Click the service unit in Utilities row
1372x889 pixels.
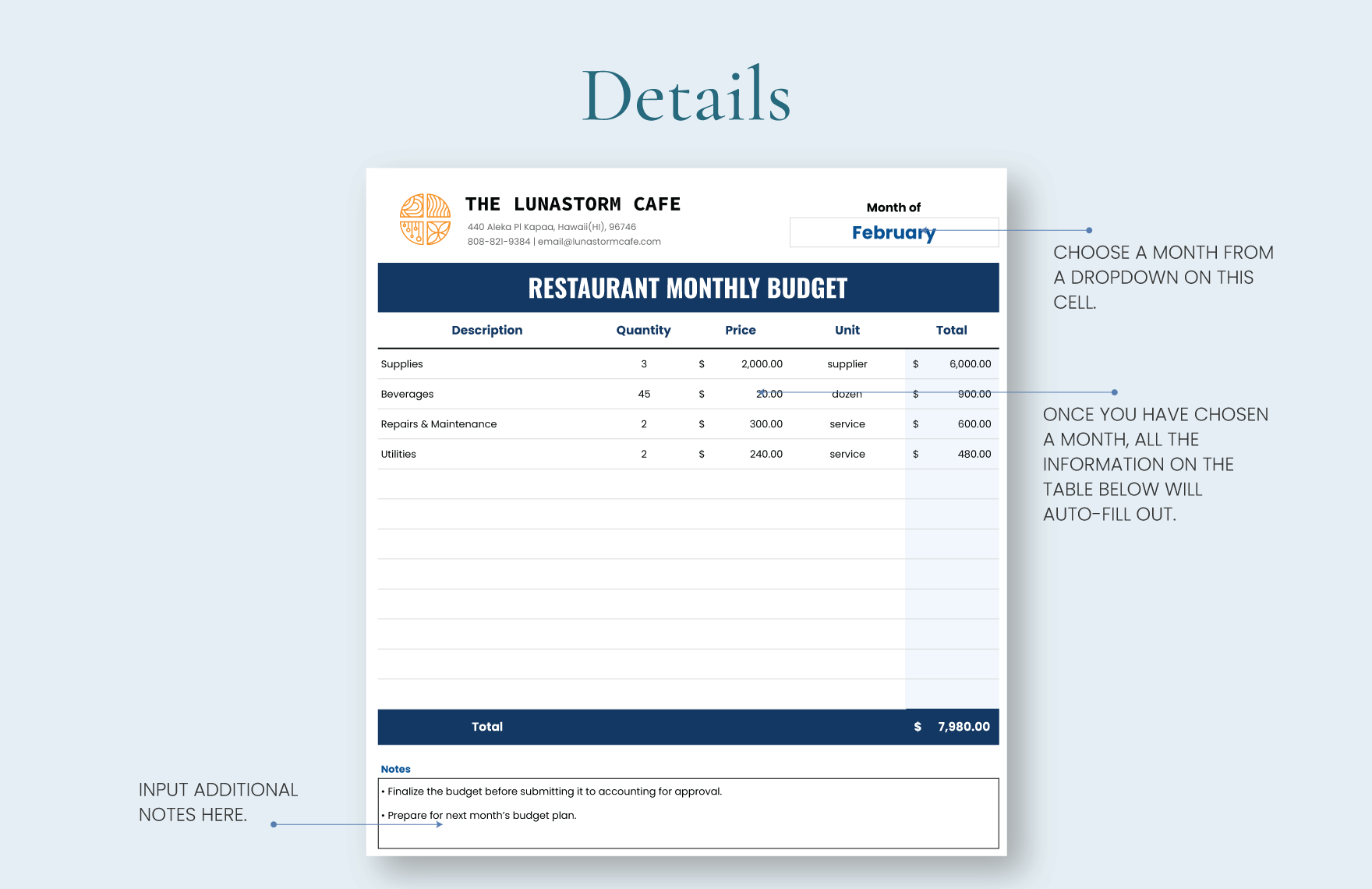click(847, 454)
